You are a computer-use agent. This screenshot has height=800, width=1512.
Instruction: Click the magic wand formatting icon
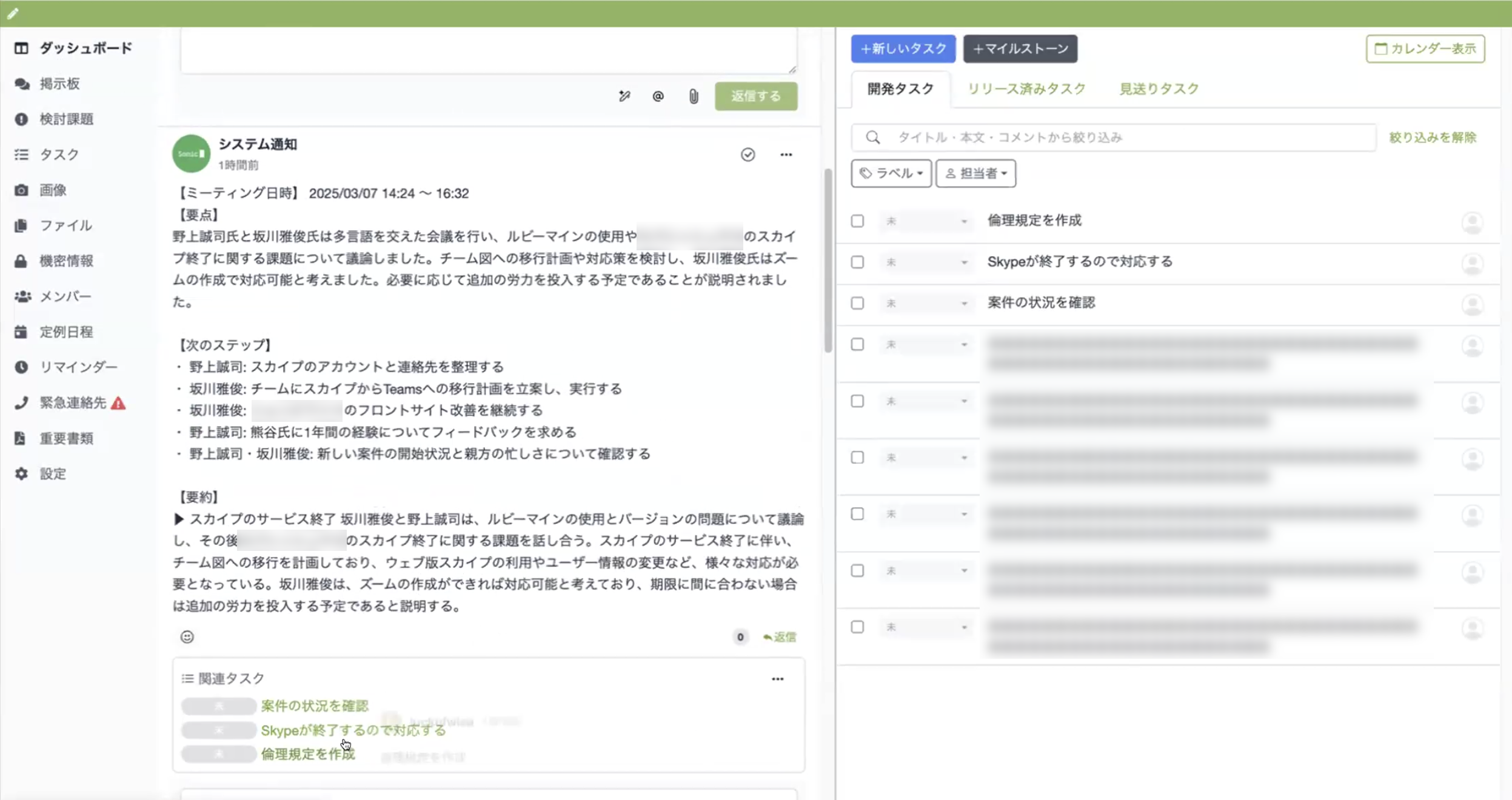[624, 96]
